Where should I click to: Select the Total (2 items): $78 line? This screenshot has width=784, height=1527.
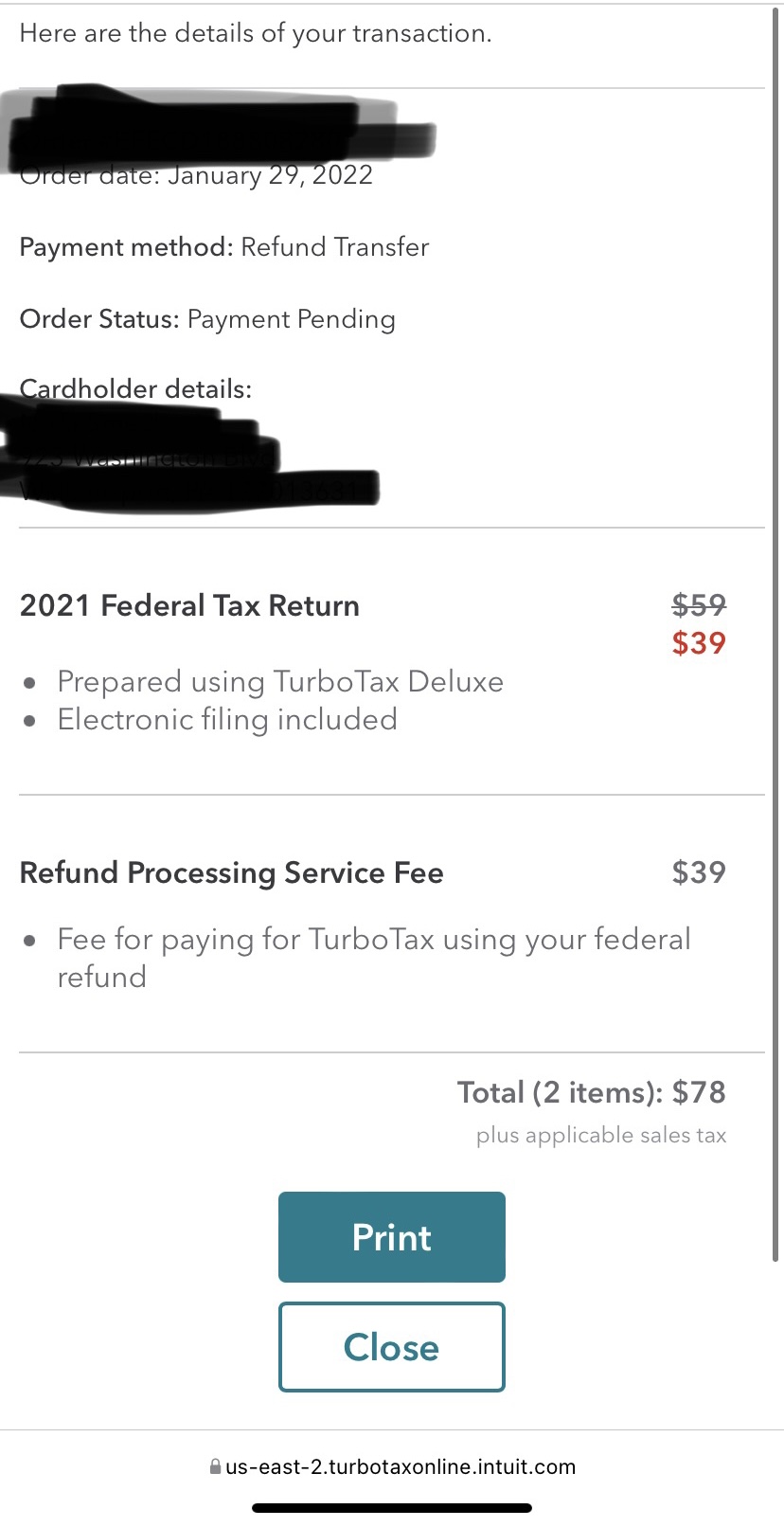(591, 1092)
